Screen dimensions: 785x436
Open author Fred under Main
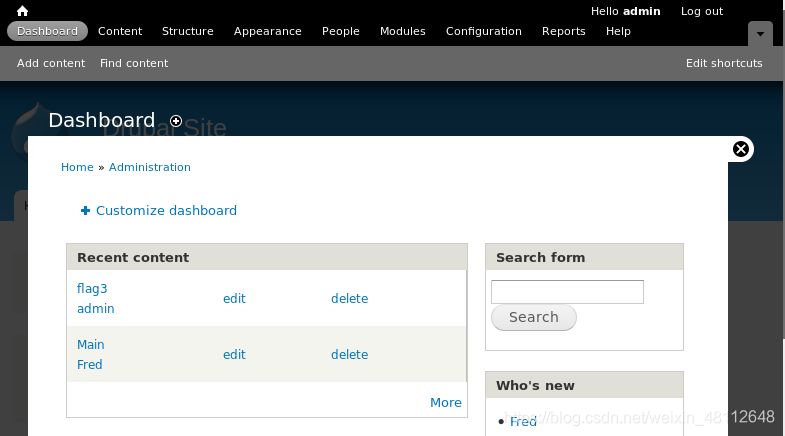(x=90, y=365)
